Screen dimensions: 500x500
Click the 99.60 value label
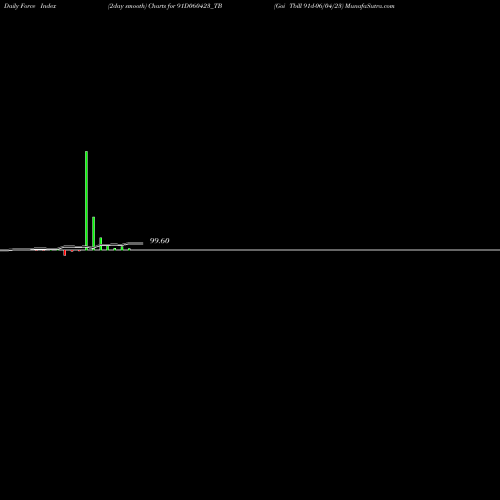point(159,241)
